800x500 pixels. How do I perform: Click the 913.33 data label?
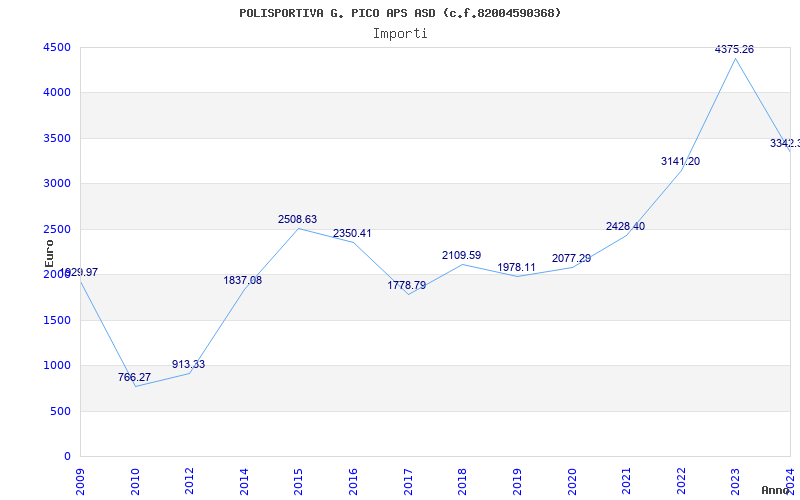coord(188,364)
